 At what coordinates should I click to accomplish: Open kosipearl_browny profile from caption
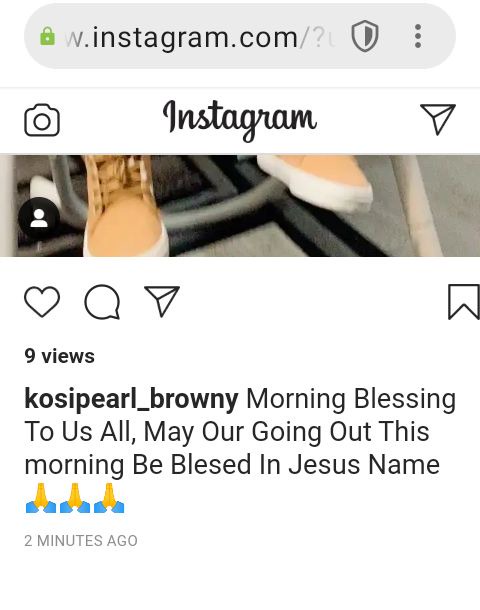click(x=131, y=399)
